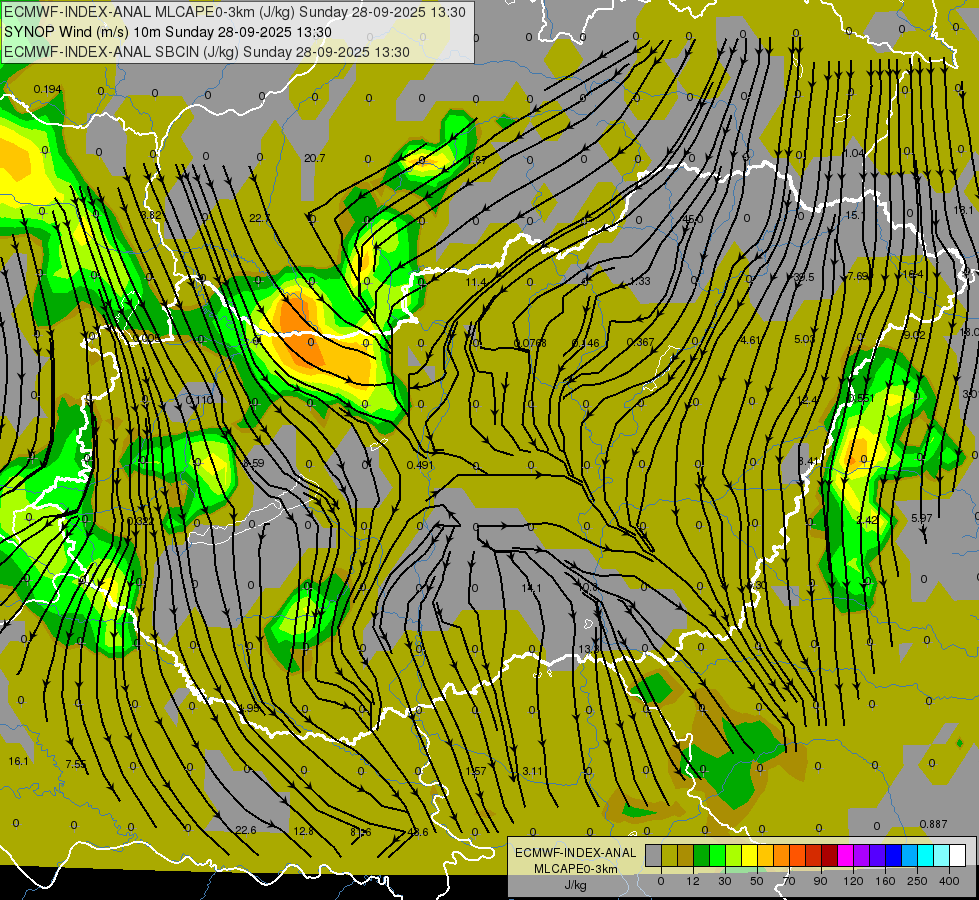Viewport: 979px width, 900px height.
Task: Click the map value 0.146
Action: [586, 343]
